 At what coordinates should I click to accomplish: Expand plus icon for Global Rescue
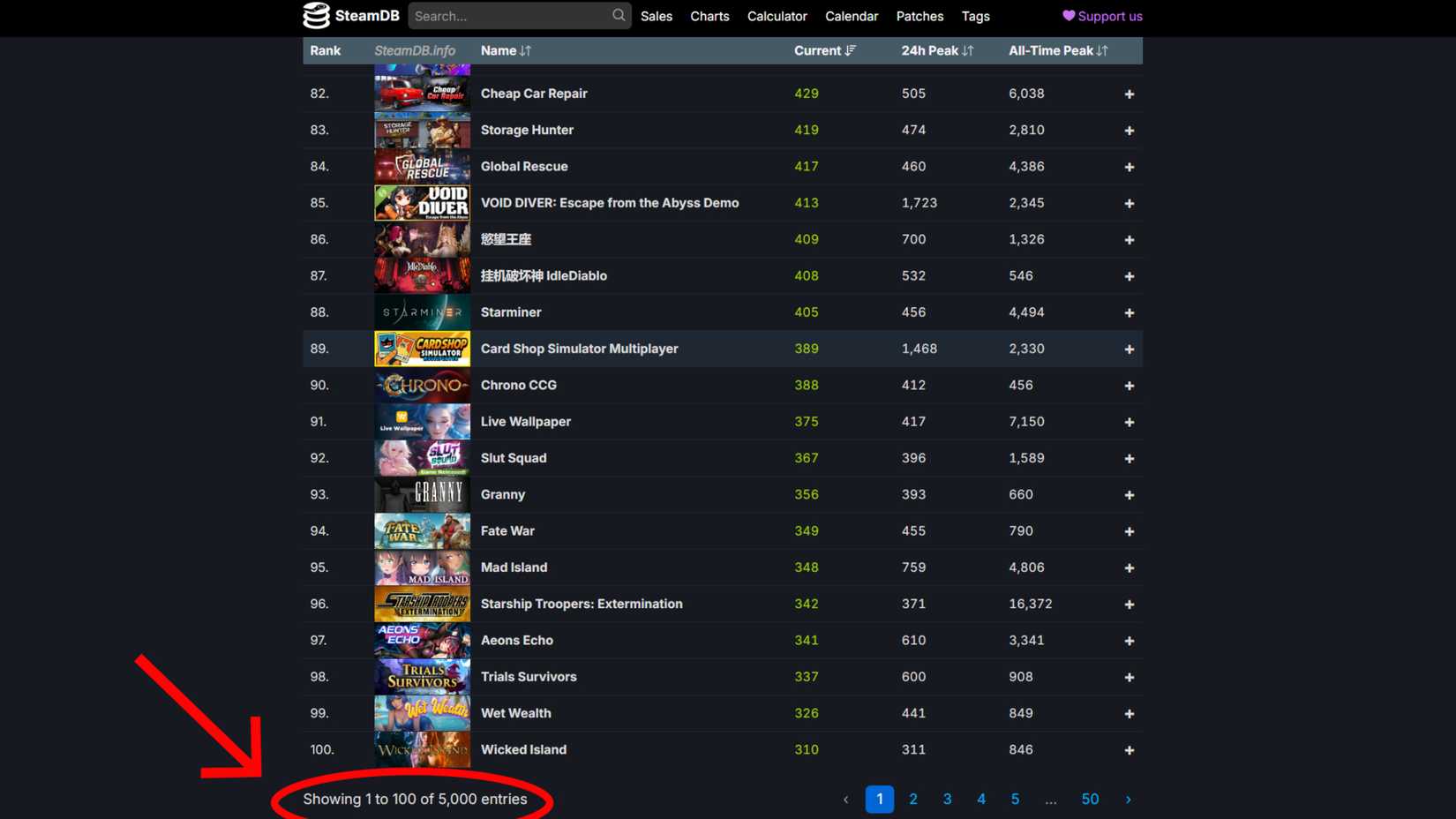(x=1129, y=167)
